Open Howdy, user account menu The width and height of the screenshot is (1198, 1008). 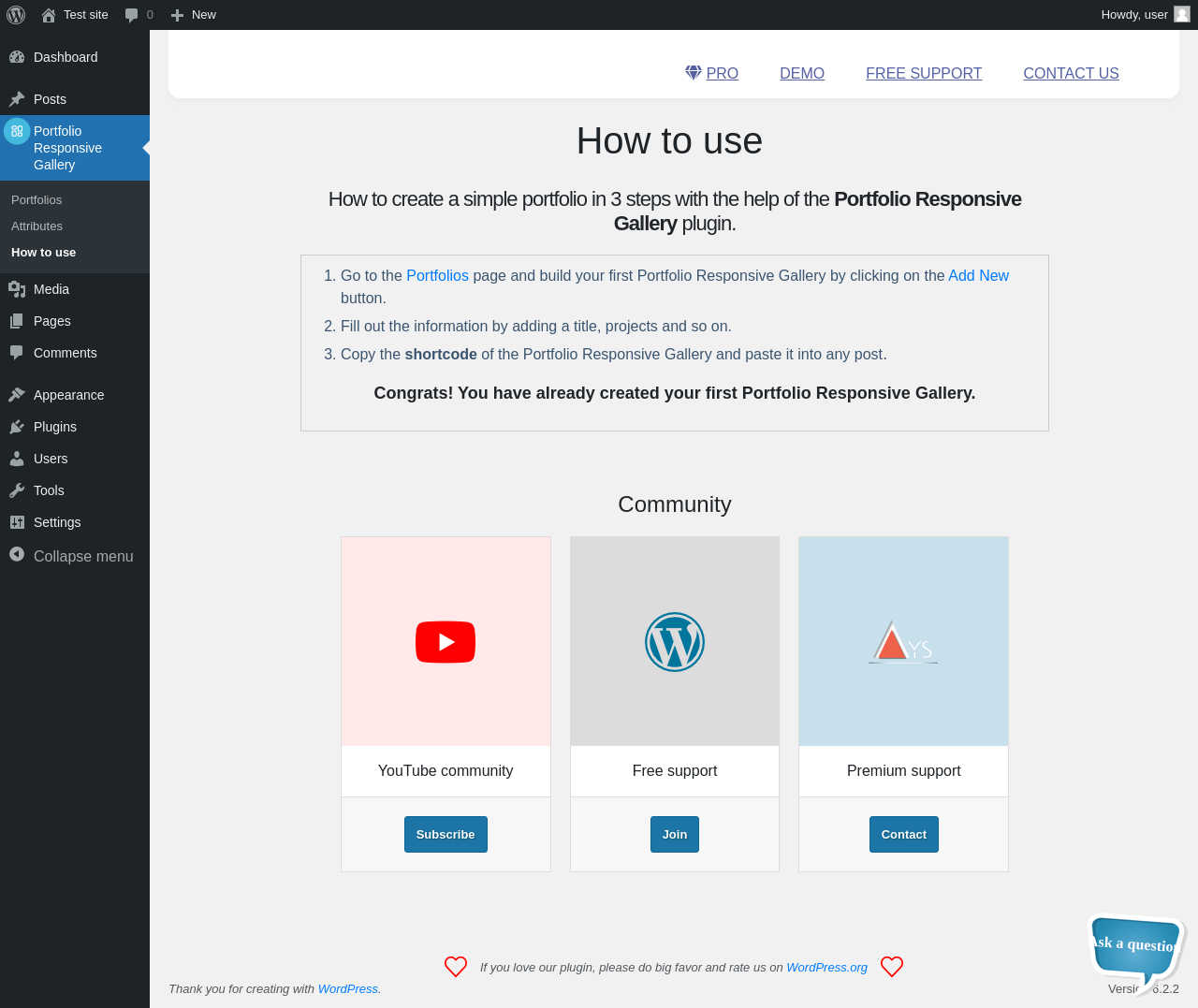(1146, 15)
